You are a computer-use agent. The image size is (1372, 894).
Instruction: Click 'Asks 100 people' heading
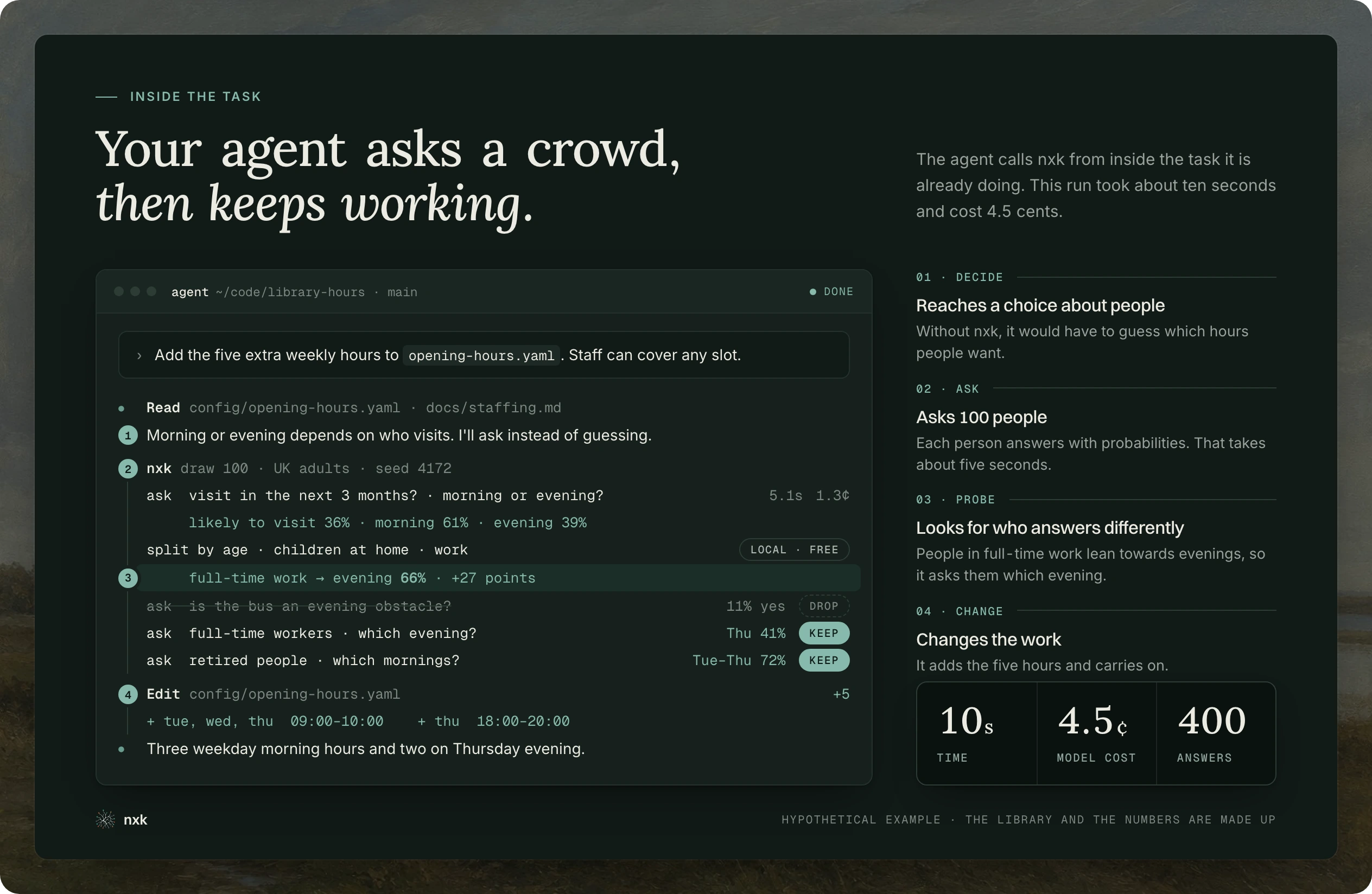point(981,417)
